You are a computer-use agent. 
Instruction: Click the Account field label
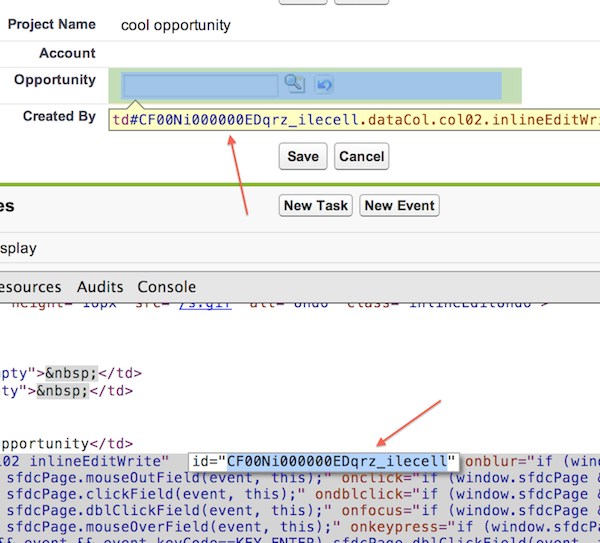point(67,53)
